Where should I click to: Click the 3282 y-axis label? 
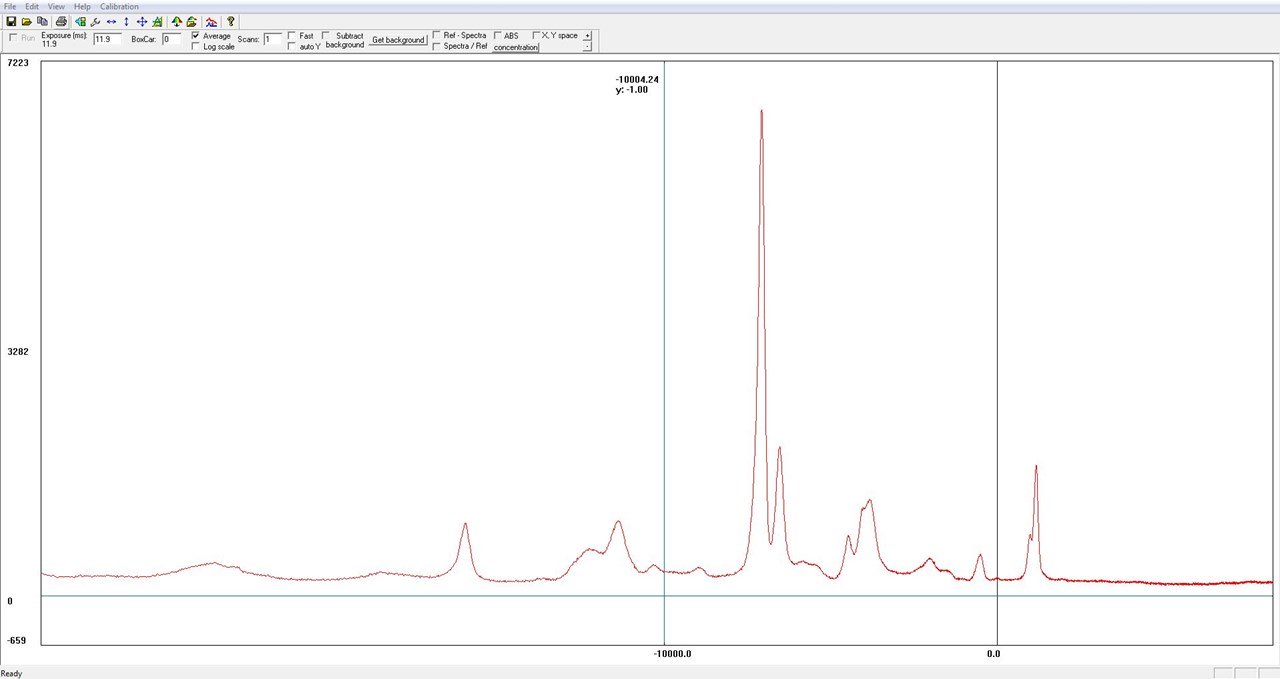[17, 352]
